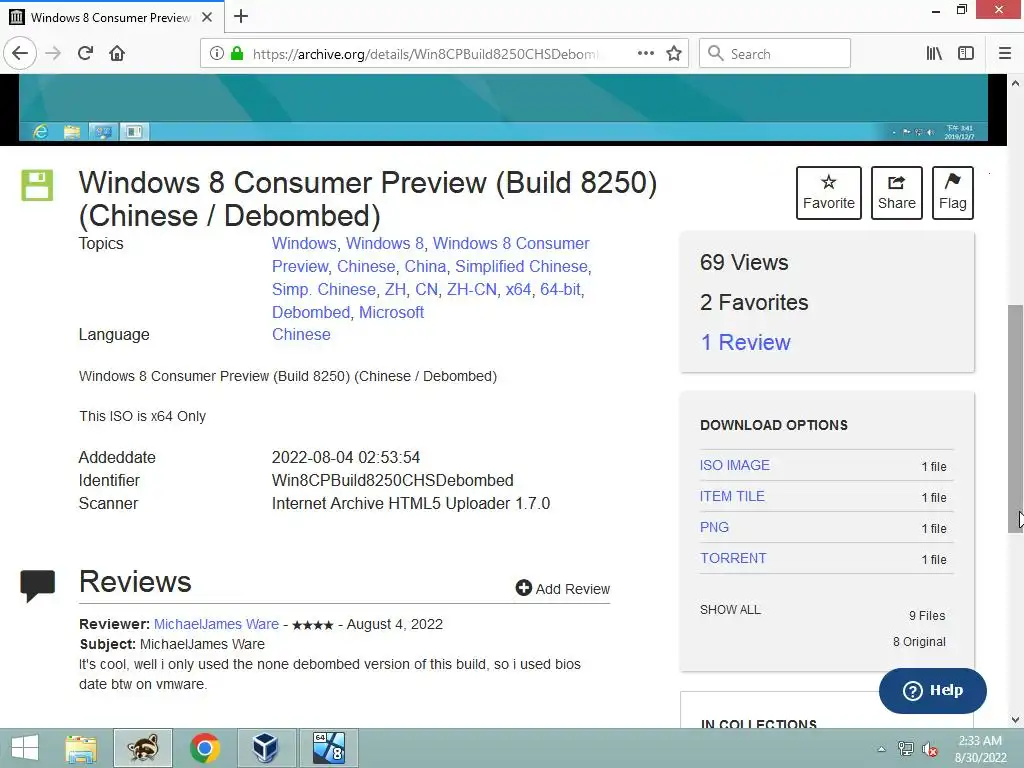
Task: Click the URL address field
Action: (424, 54)
